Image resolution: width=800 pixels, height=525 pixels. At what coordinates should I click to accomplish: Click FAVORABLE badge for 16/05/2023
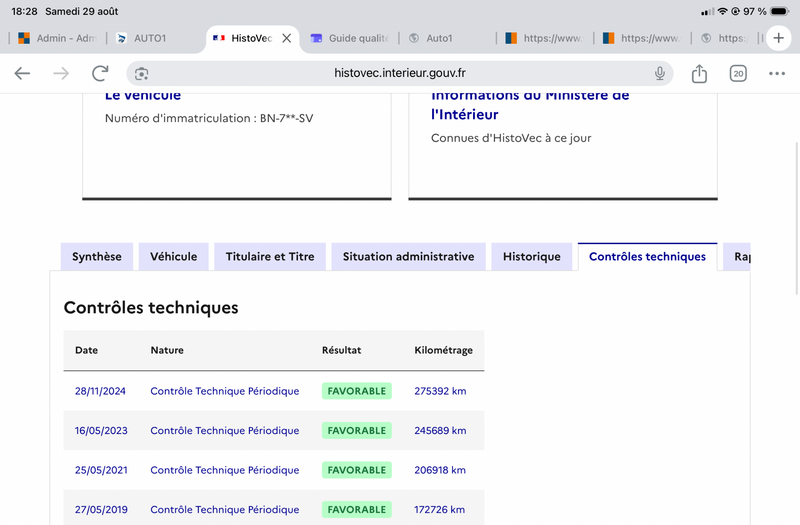[357, 431]
